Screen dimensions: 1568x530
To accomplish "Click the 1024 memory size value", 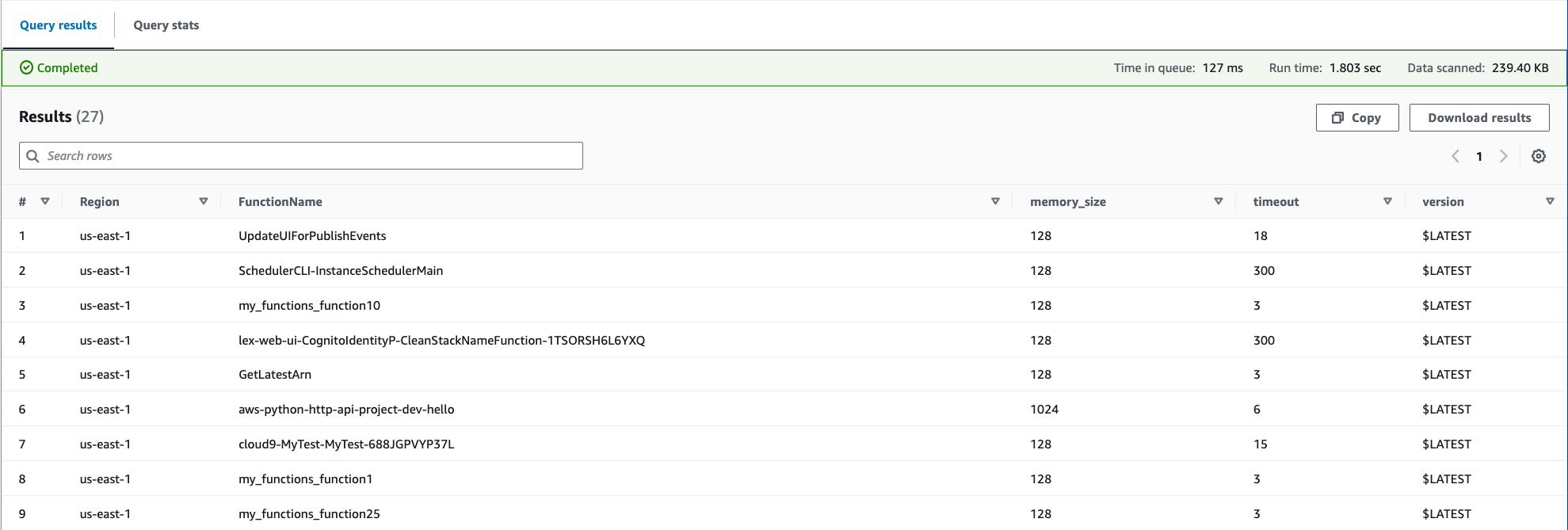I will click(1043, 410).
